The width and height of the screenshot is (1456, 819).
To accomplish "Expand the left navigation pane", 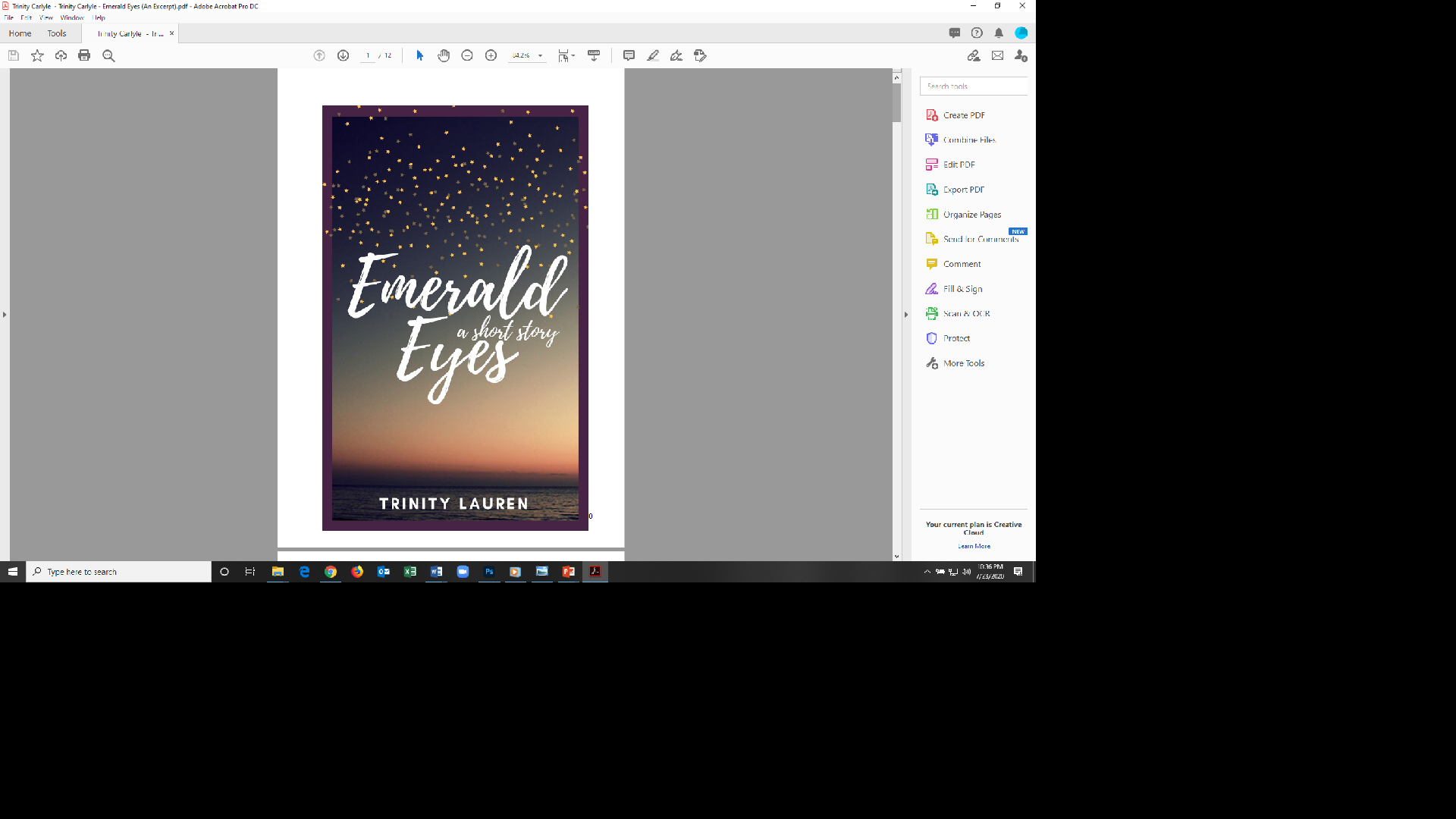I will tap(5, 314).
